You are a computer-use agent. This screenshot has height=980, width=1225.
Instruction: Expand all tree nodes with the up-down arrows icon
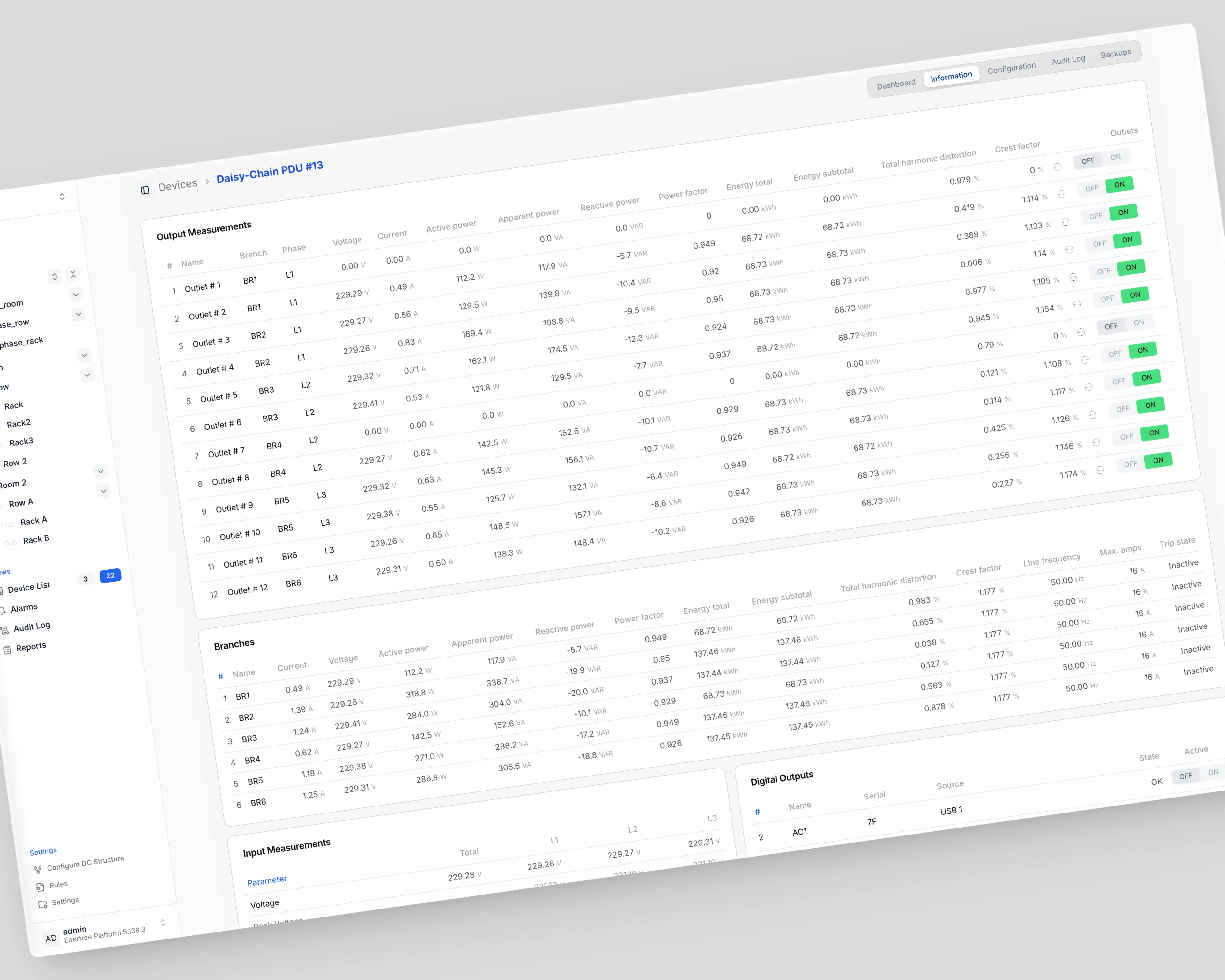55,277
